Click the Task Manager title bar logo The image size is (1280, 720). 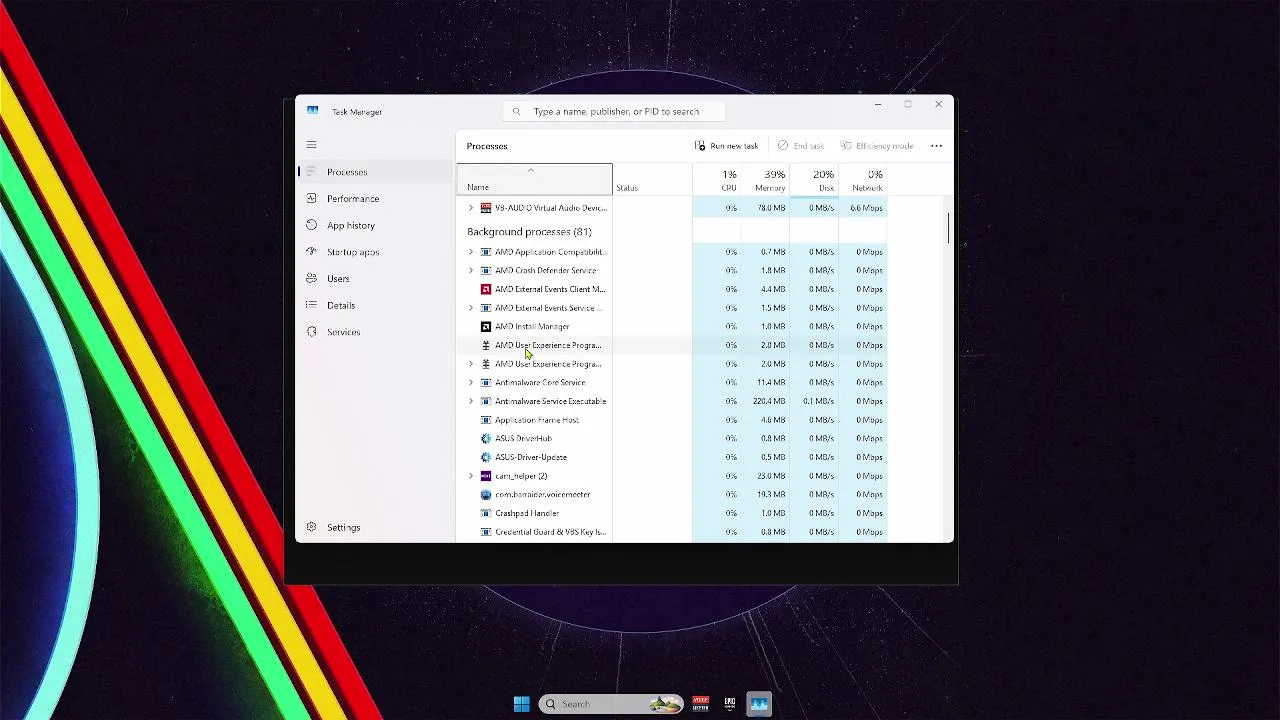click(x=313, y=111)
